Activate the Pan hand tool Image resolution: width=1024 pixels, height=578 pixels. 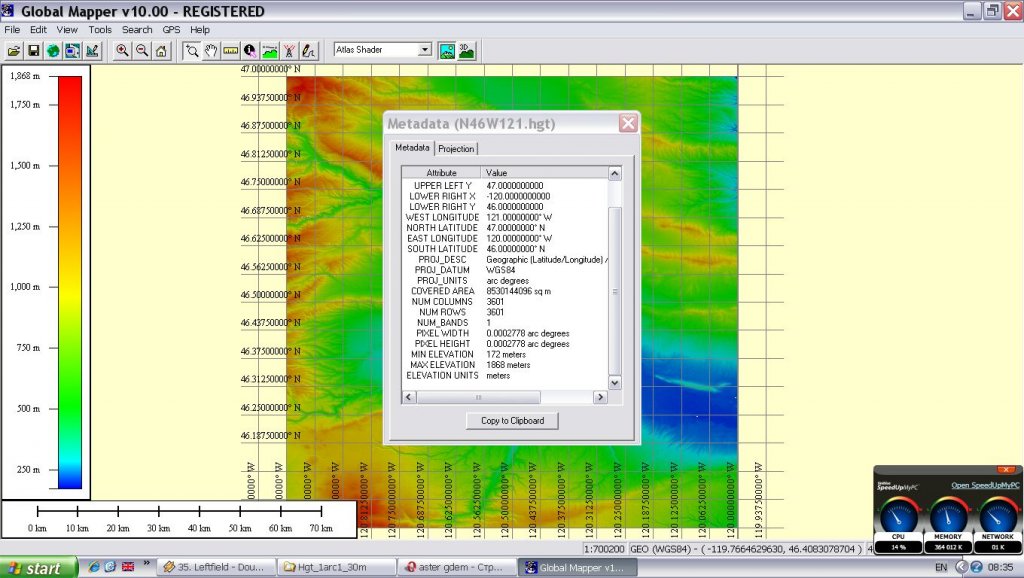[x=211, y=50]
